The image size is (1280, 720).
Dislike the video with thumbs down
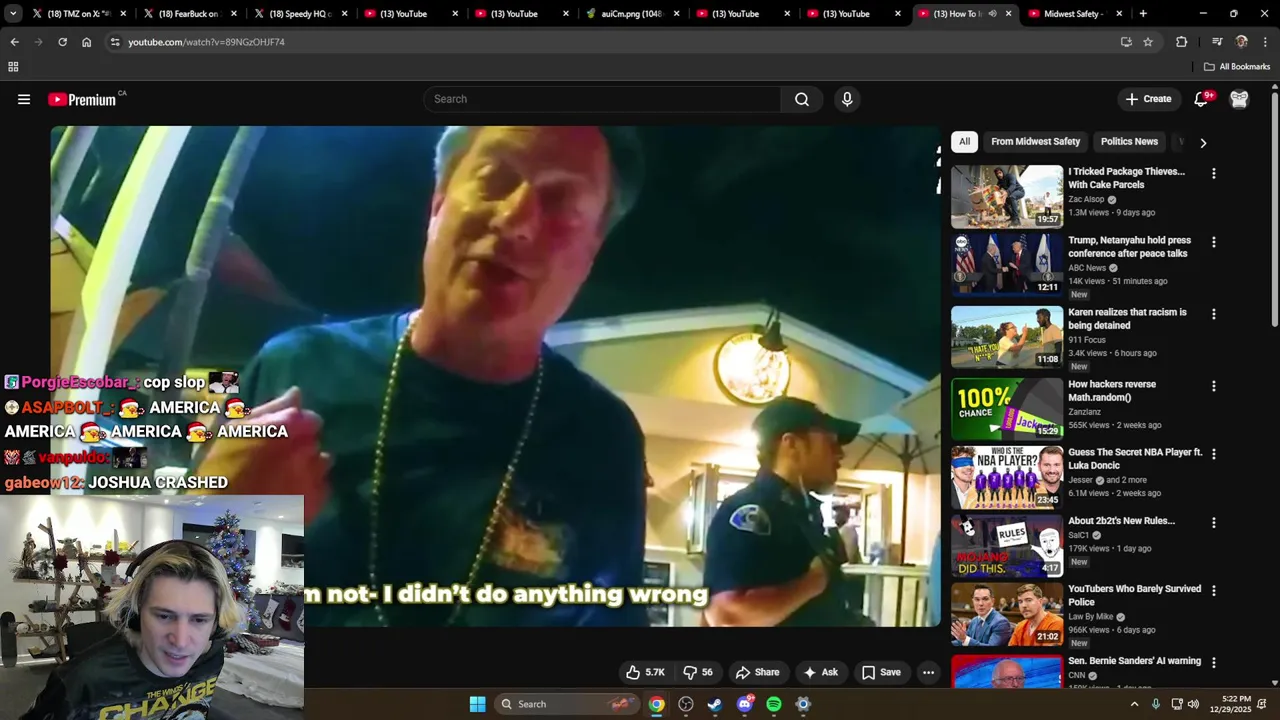click(698, 673)
